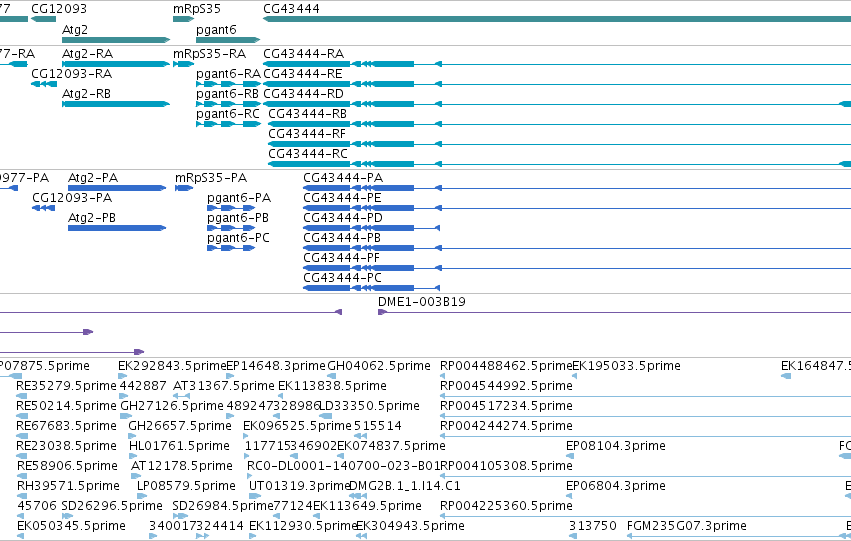Select the RP004225360.5prime label
Image resolution: width=851 pixels, height=541 pixels.
(506, 507)
